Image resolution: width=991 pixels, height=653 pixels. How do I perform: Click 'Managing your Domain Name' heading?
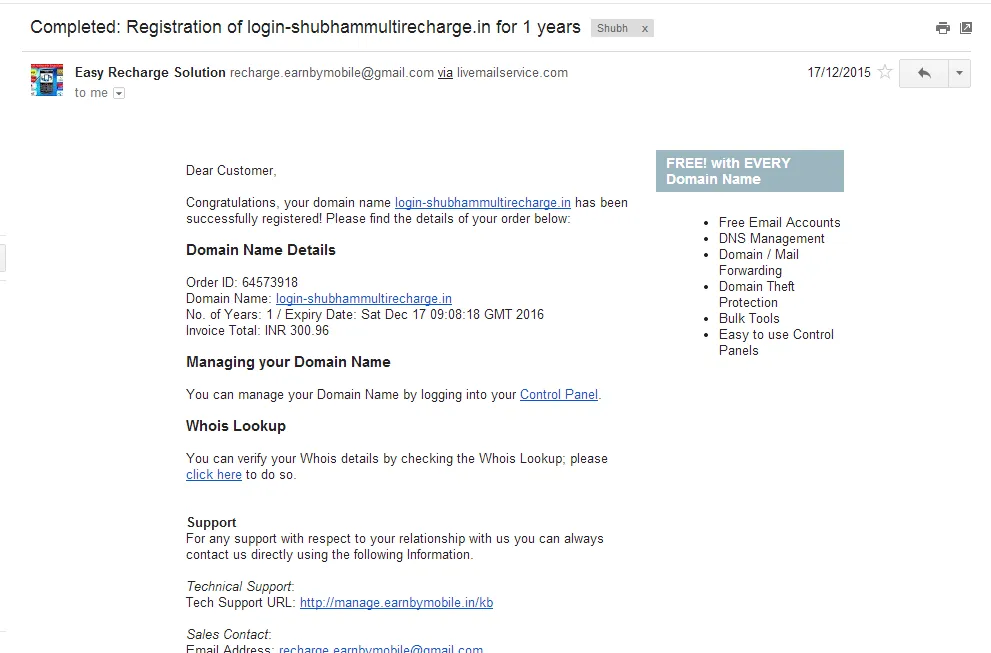288,362
